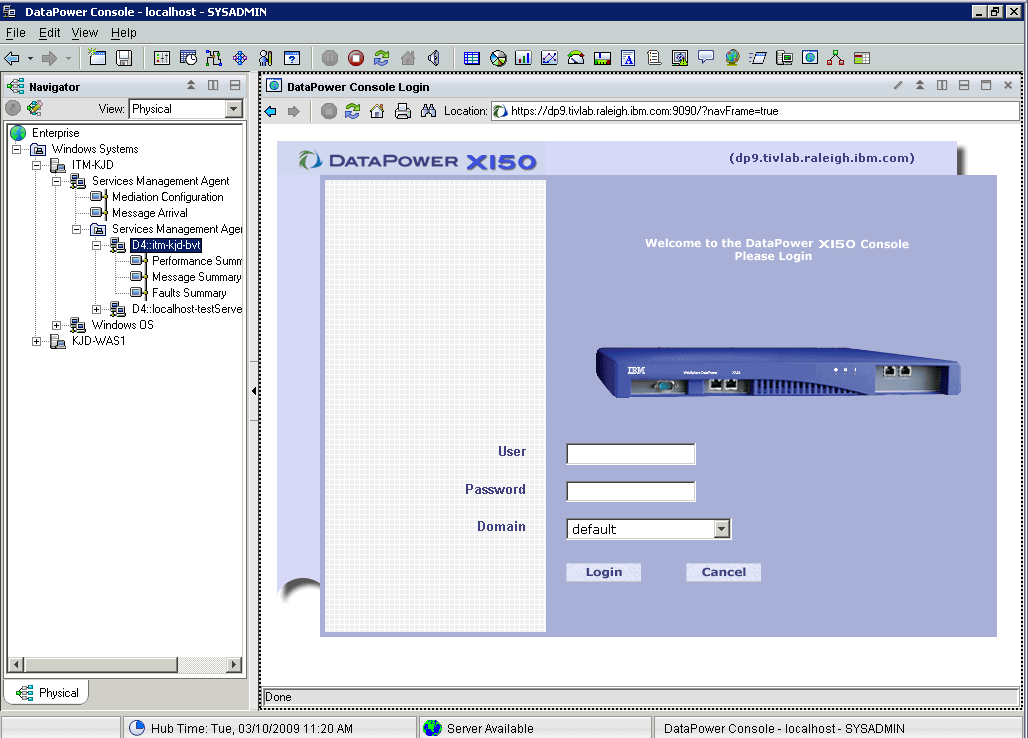Viewport: 1028px width, 738px height.
Task: Click the Topology view icon in toolbar
Action: coord(836,58)
